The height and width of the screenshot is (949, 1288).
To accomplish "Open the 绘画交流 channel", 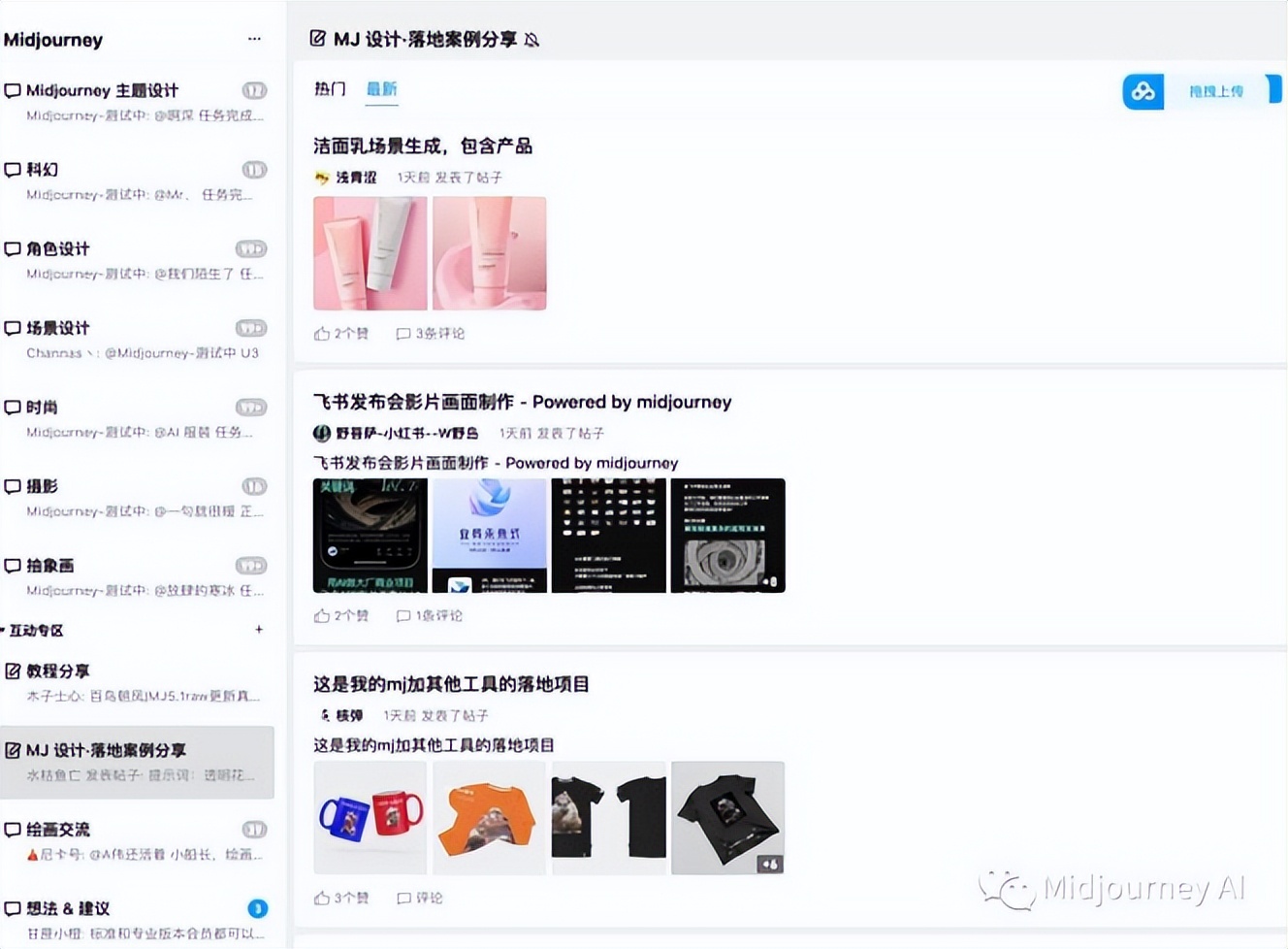I will (136, 841).
